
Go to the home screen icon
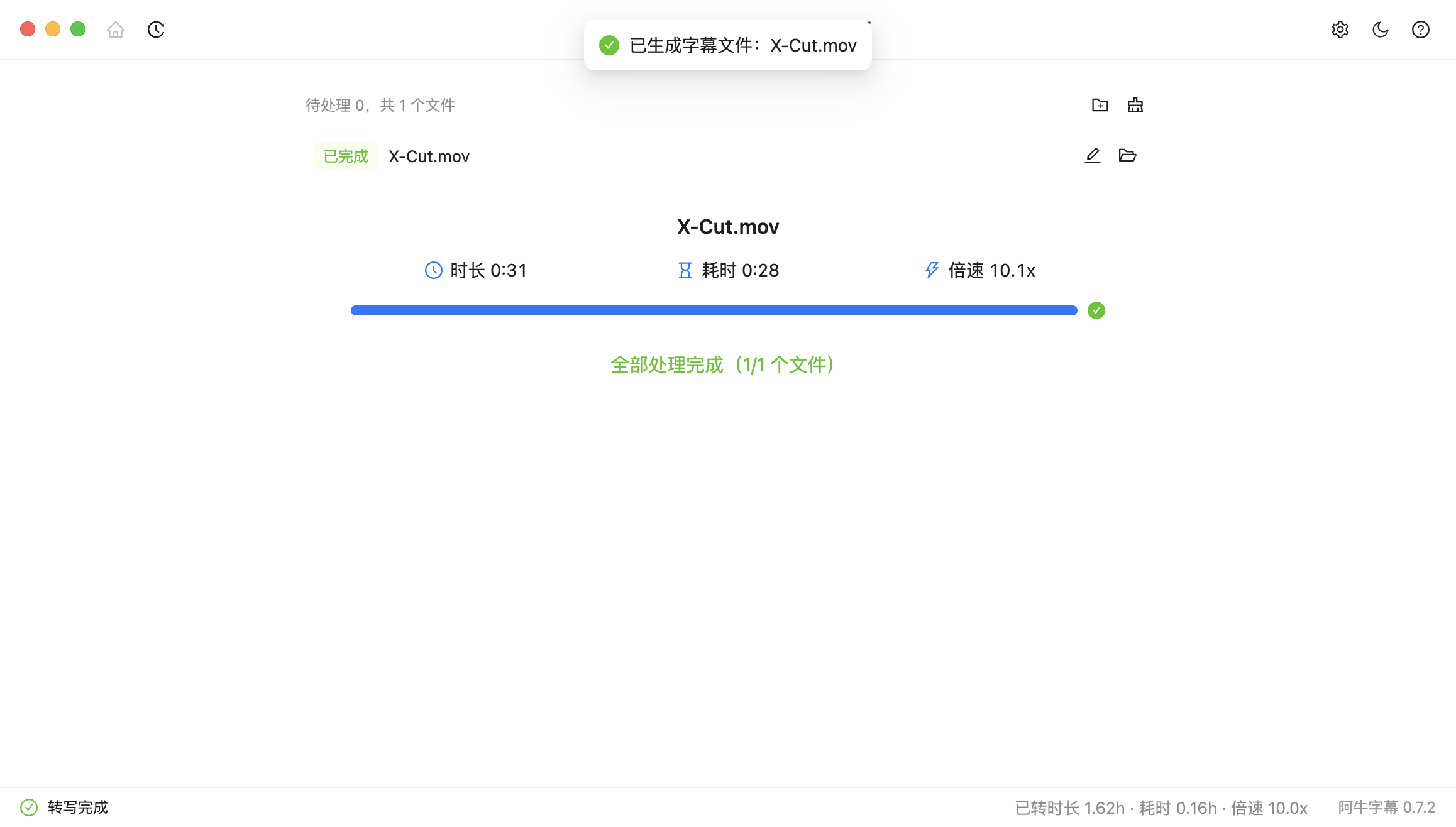coord(116,30)
